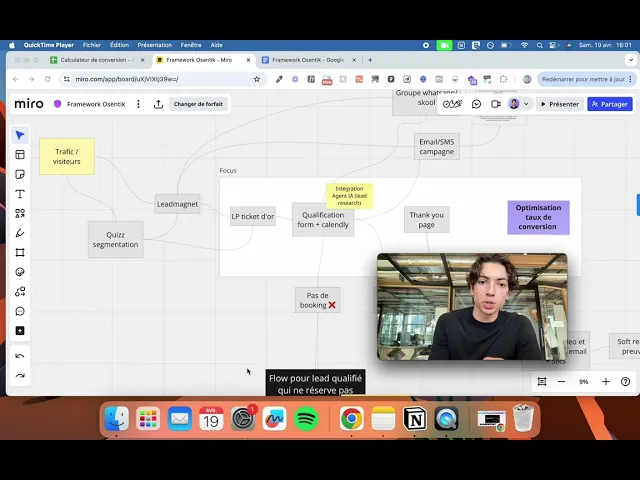Expand the Chrome tab search dropdown
This screenshot has width=640, height=480.
[x=631, y=60]
